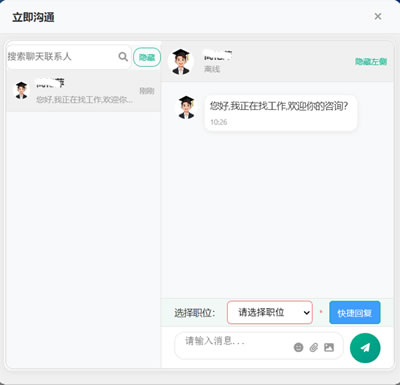Click the avatar beside the chat message
The height and width of the screenshot is (385, 400).
click(186, 107)
